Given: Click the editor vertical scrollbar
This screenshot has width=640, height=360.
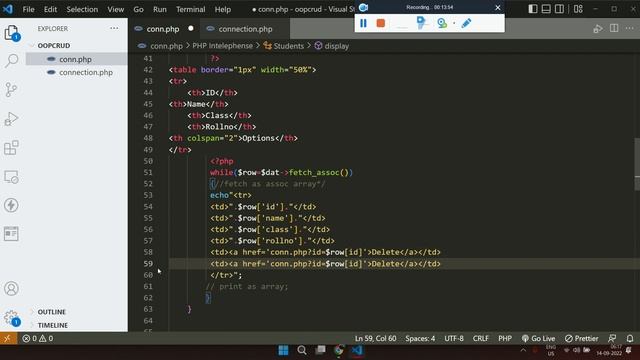Looking at the screenshot, I should coord(637,164).
